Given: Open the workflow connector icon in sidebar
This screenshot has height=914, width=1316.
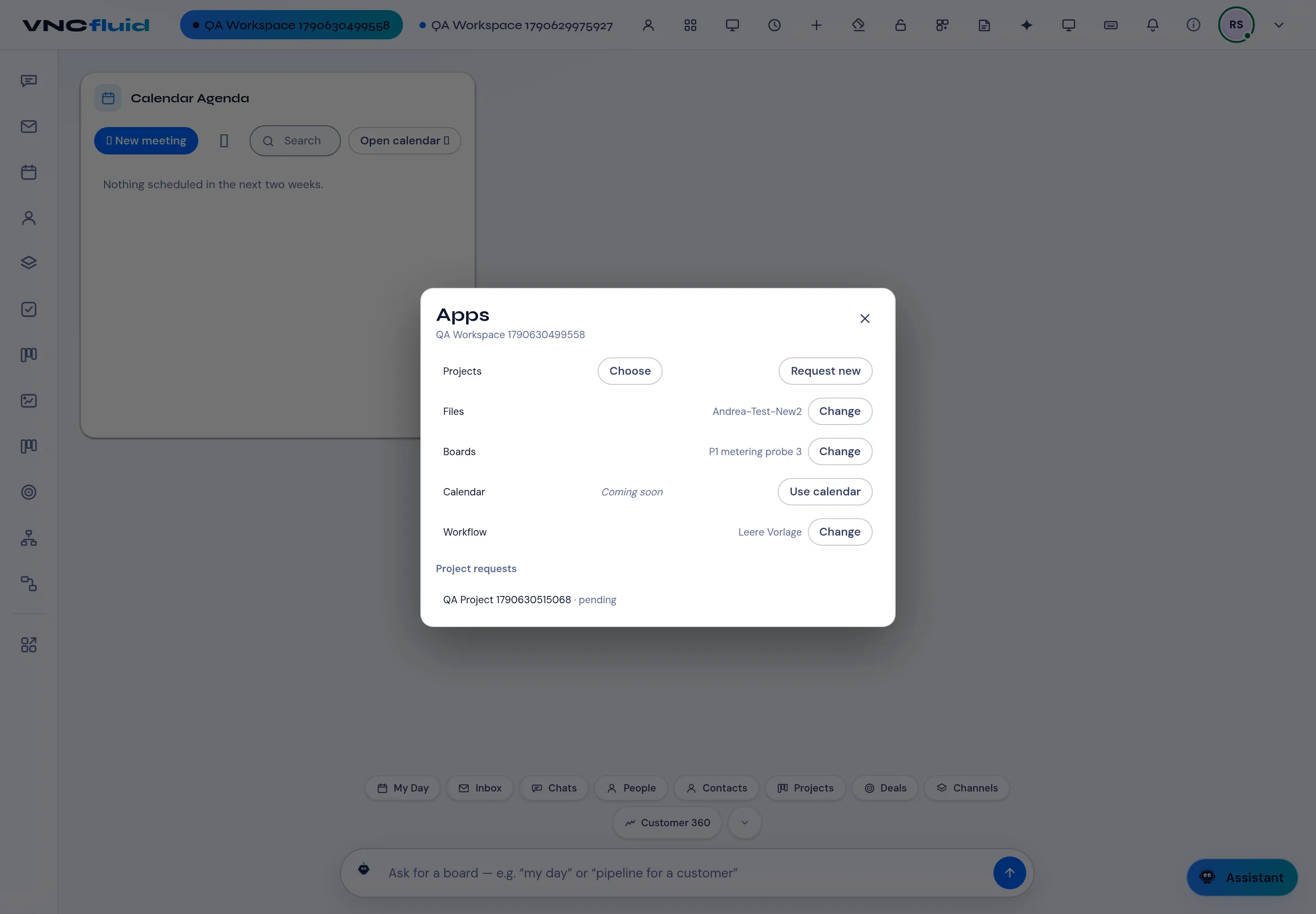Looking at the screenshot, I should point(29,584).
